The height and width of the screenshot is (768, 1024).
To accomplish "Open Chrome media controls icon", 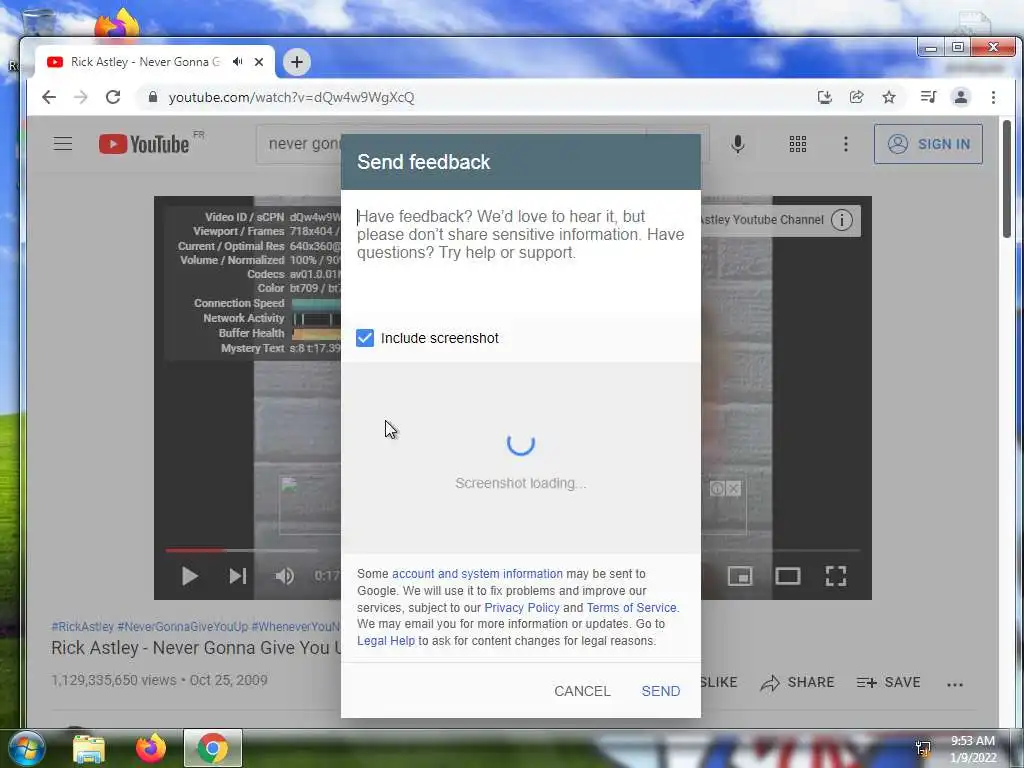I will pos(928,97).
